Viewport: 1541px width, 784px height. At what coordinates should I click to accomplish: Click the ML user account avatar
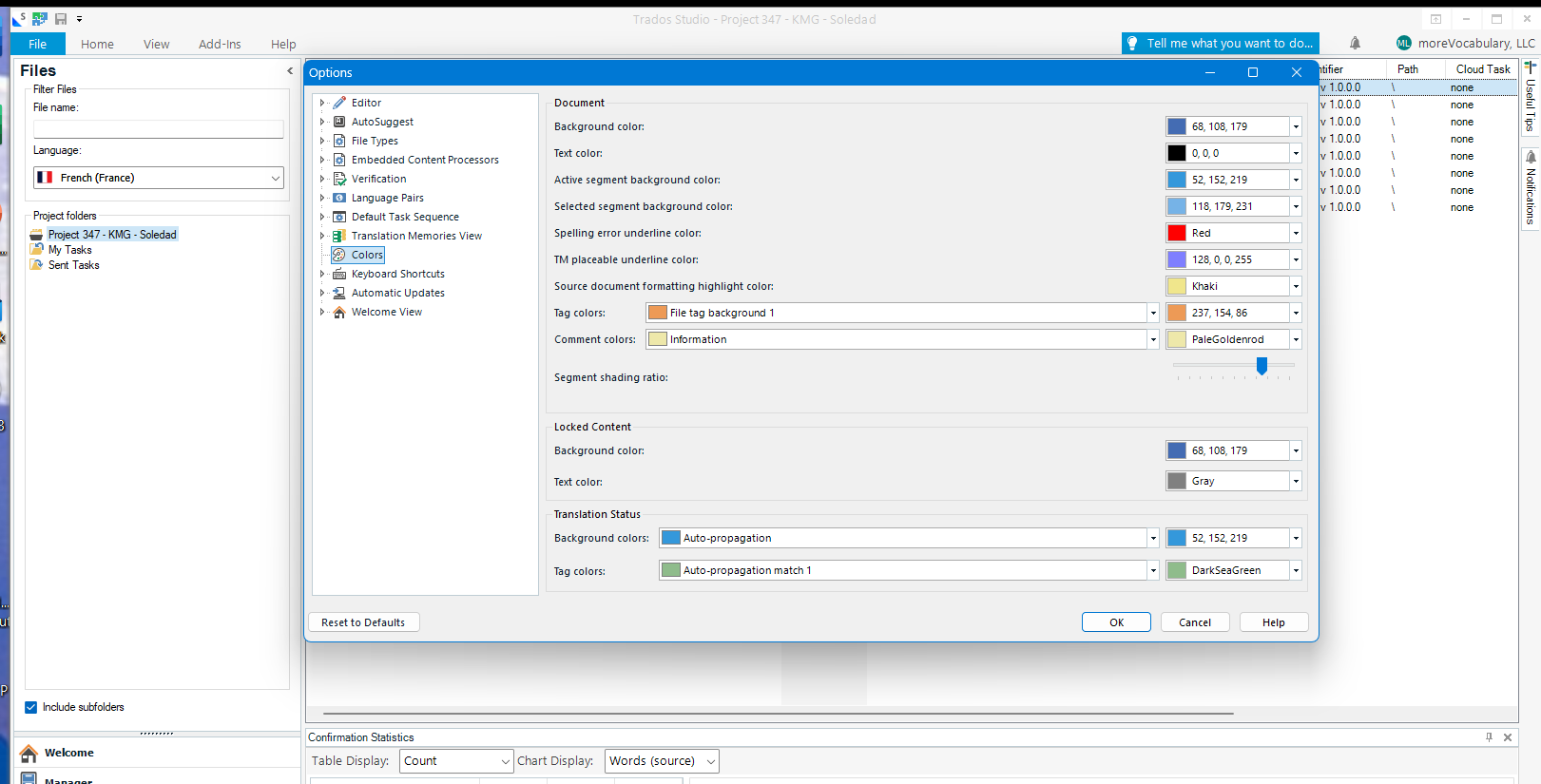tap(1404, 43)
